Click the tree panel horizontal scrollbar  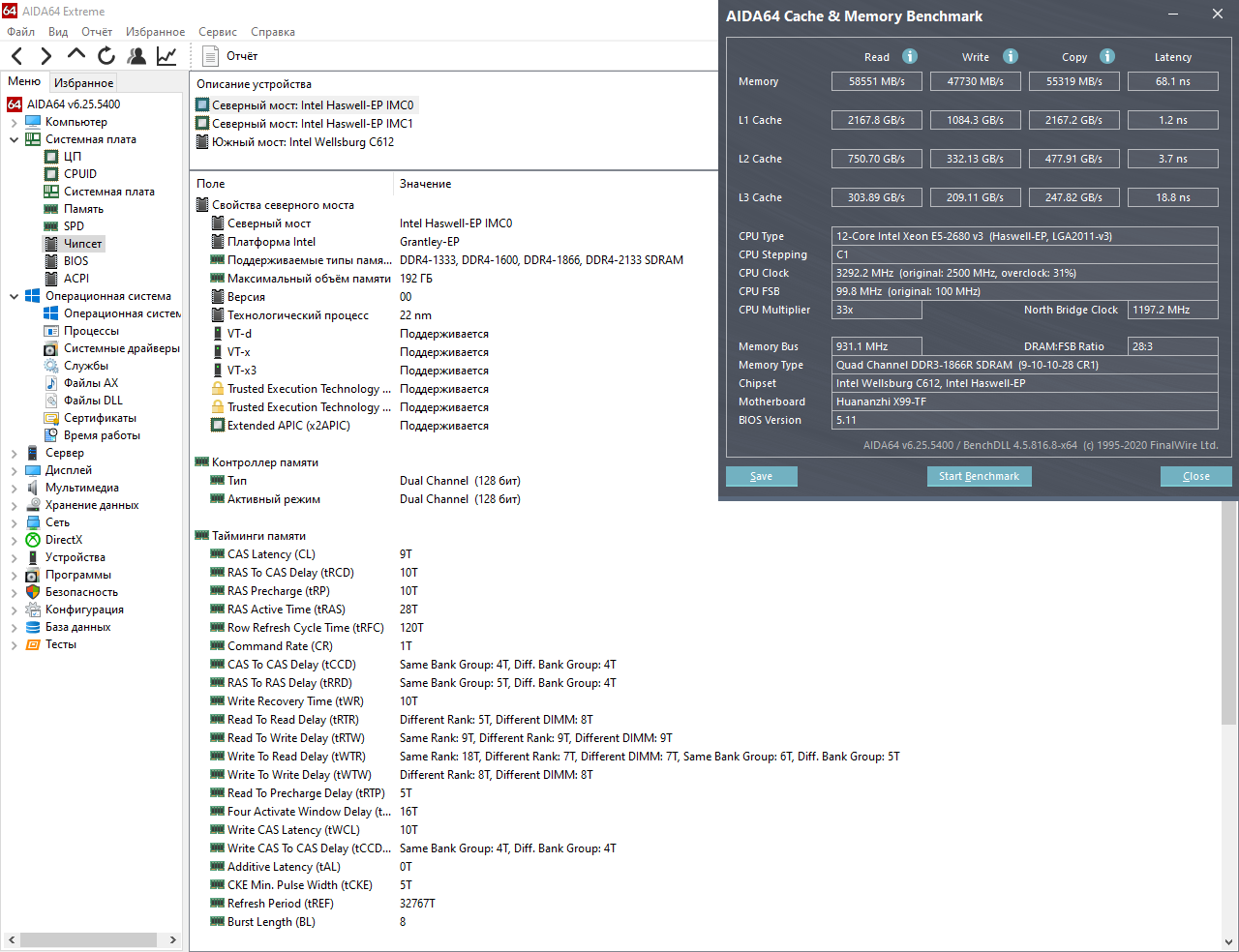pyautogui.click(x=88, y=939)
